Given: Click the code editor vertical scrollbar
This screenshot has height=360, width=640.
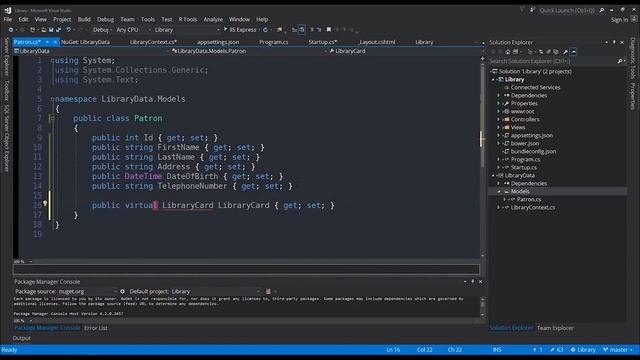Looking at the screenshot, I should point(482,157).
